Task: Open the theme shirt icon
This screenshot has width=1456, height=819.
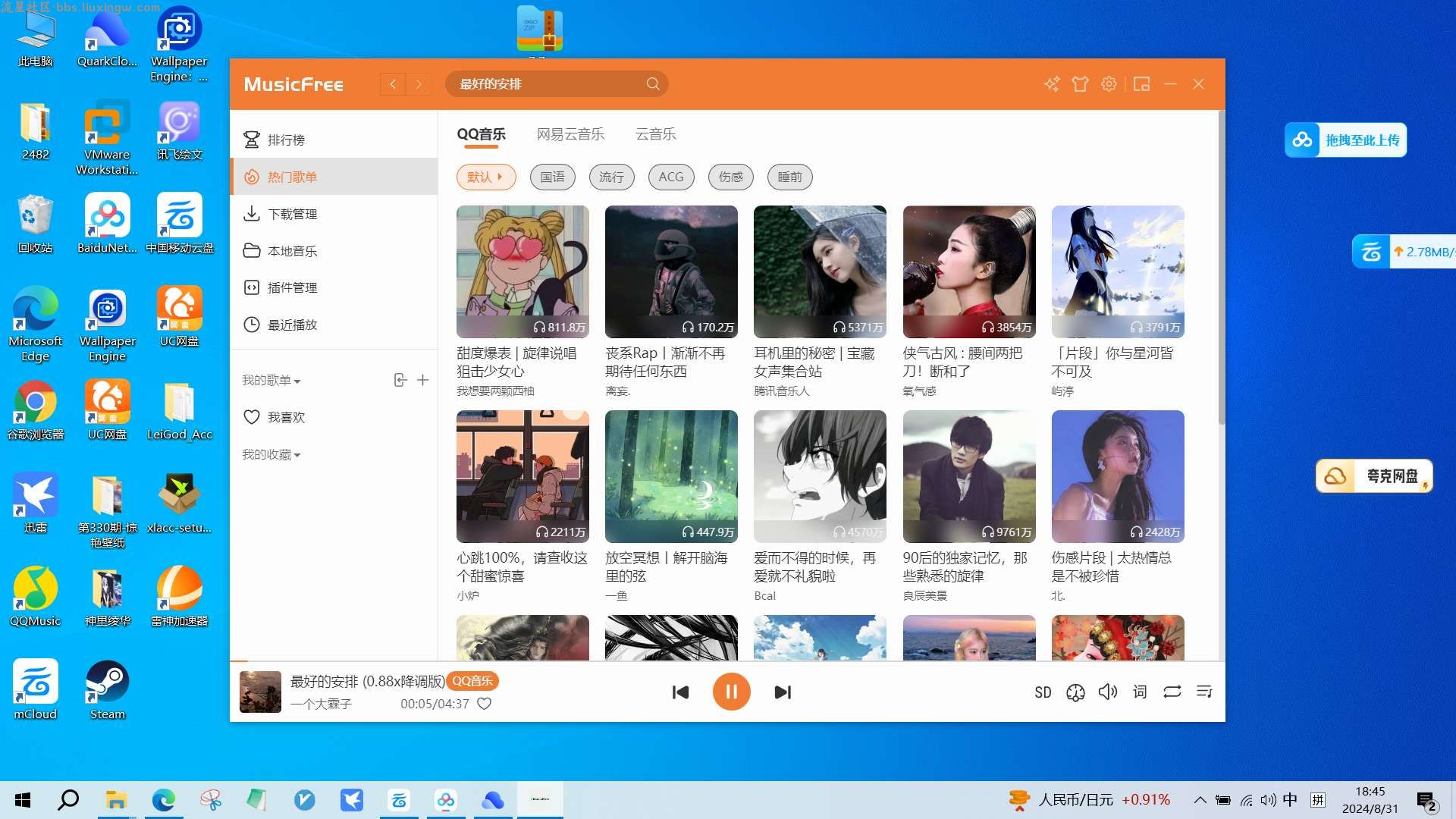Action: click(x=1080, y=84)
